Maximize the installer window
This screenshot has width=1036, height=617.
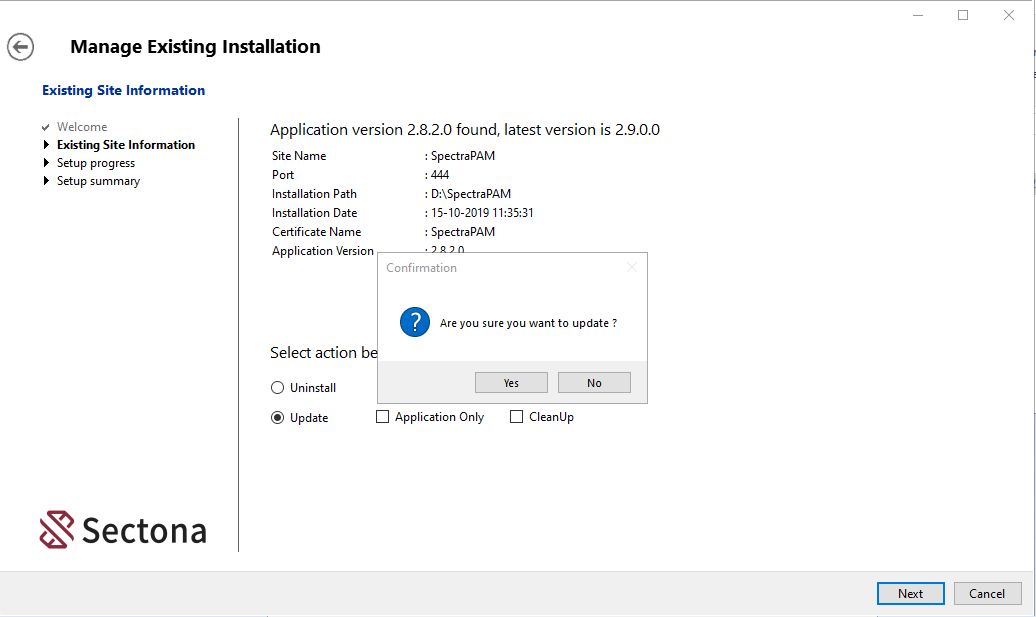click(x=963, y=15)
